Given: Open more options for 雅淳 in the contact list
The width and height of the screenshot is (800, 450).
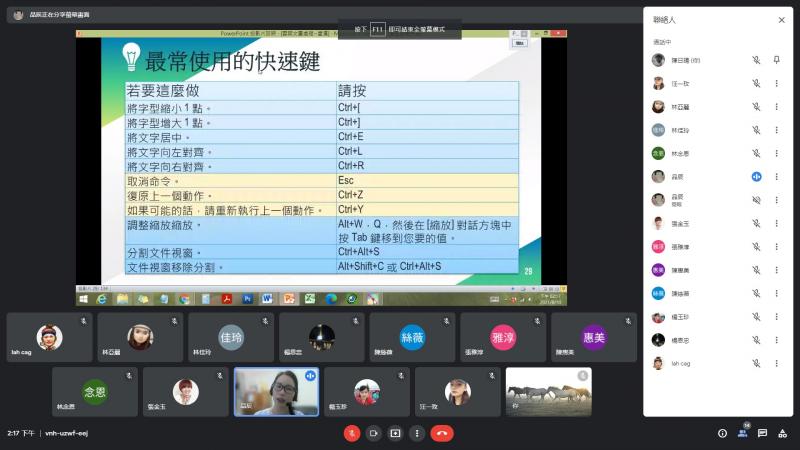Looking at the screenshot, I should click(x=777, y=246).
